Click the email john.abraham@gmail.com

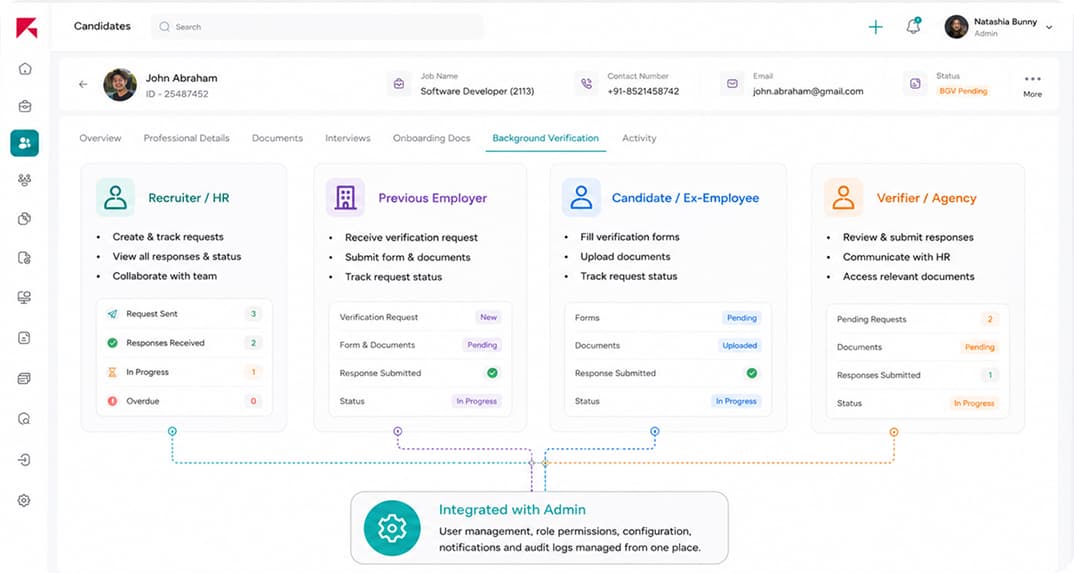pos(808,91)
